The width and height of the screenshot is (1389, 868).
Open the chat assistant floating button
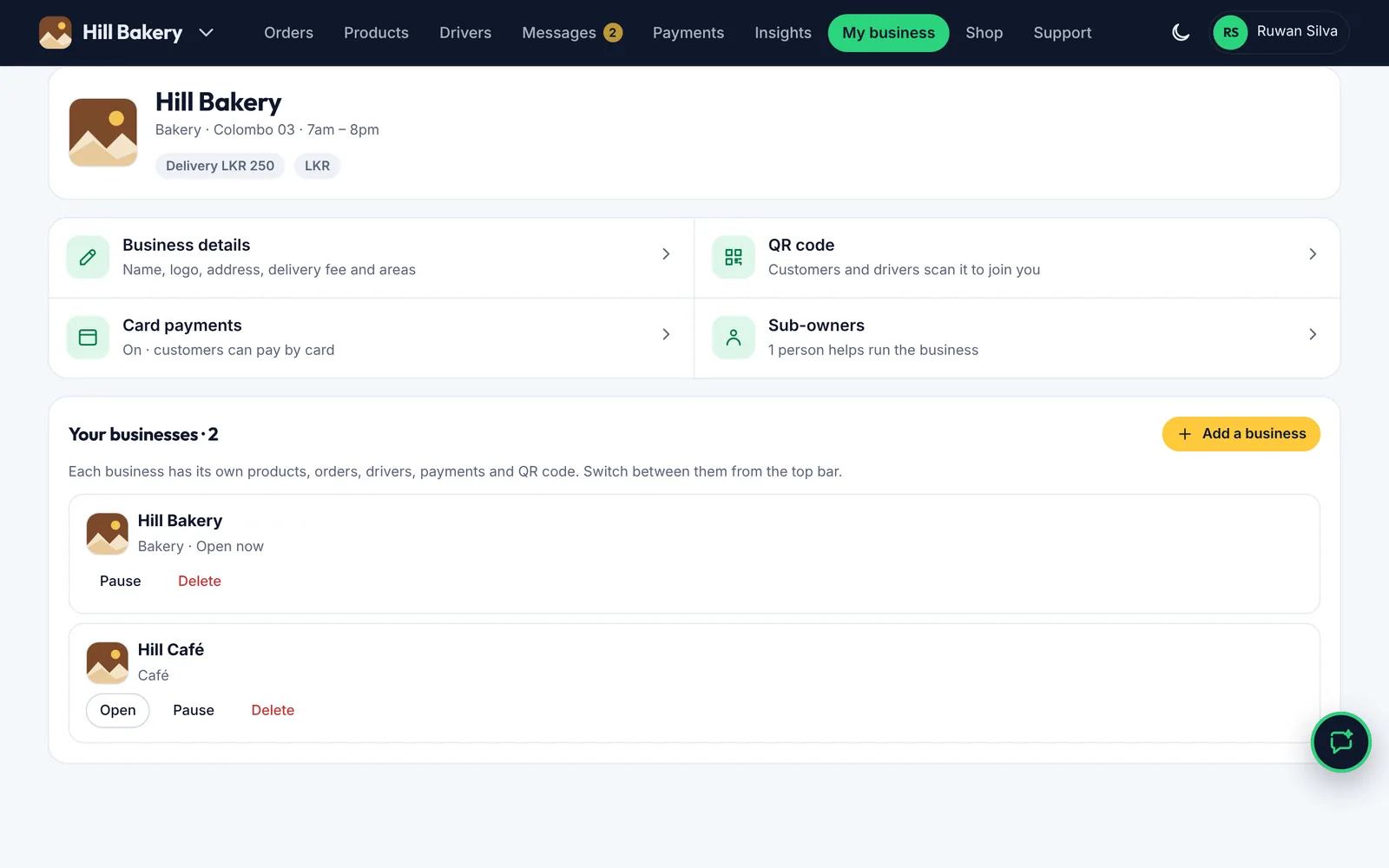coord(1340,742)
